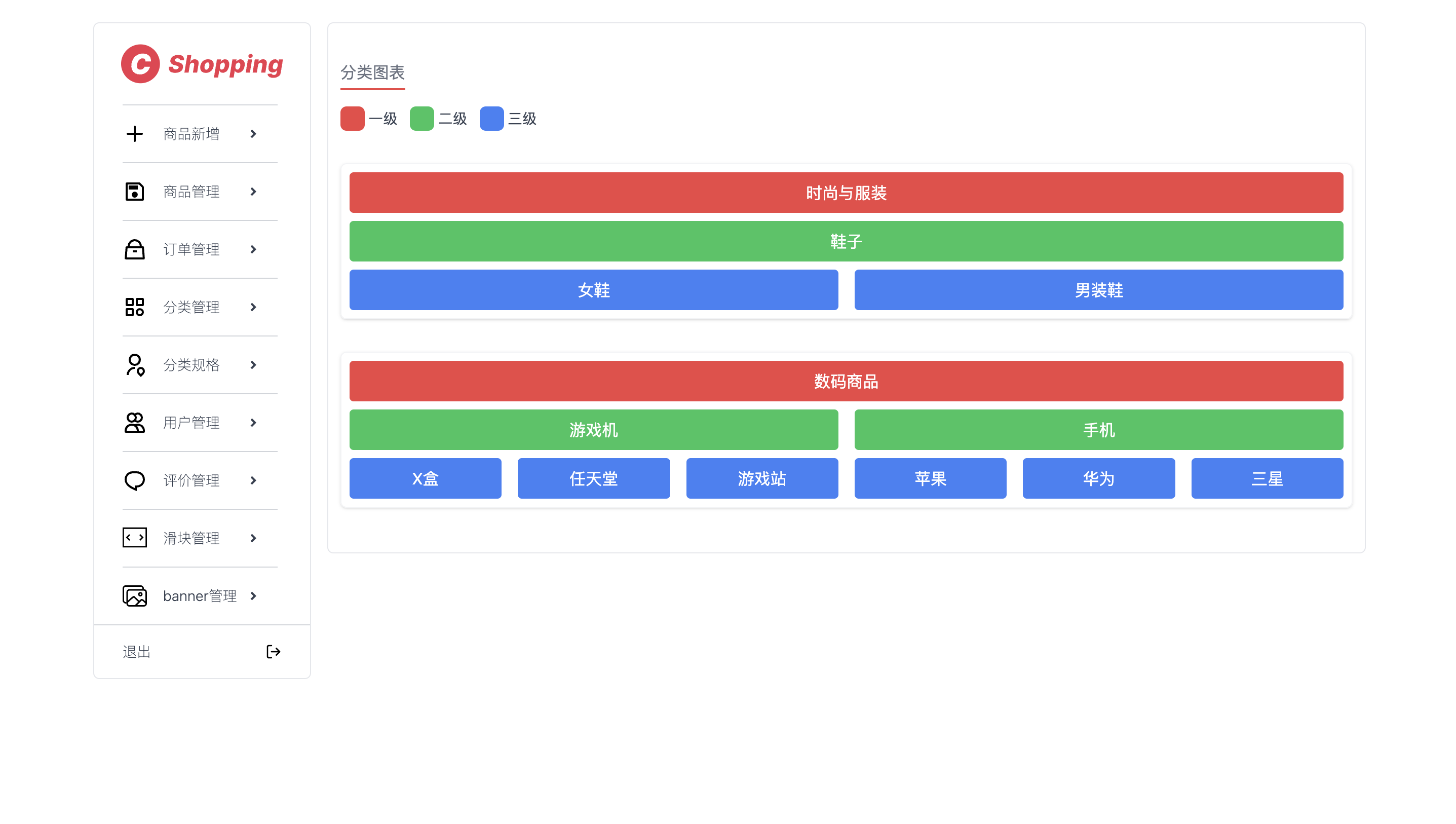Click the image icon for banner管理
The image size is (1456, 824).
tap(135, 596)
